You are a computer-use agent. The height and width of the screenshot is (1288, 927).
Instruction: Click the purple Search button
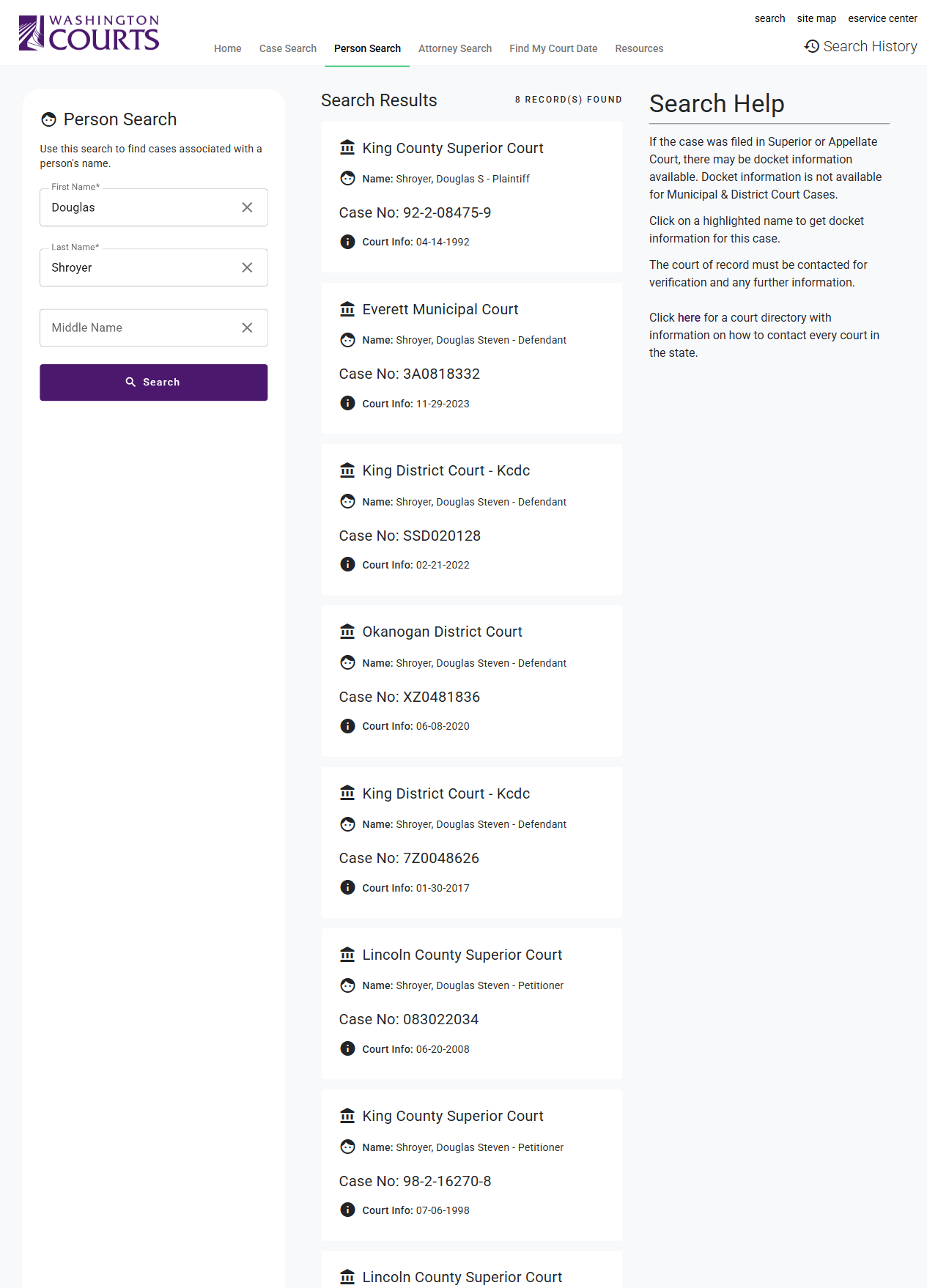(154, 382)
